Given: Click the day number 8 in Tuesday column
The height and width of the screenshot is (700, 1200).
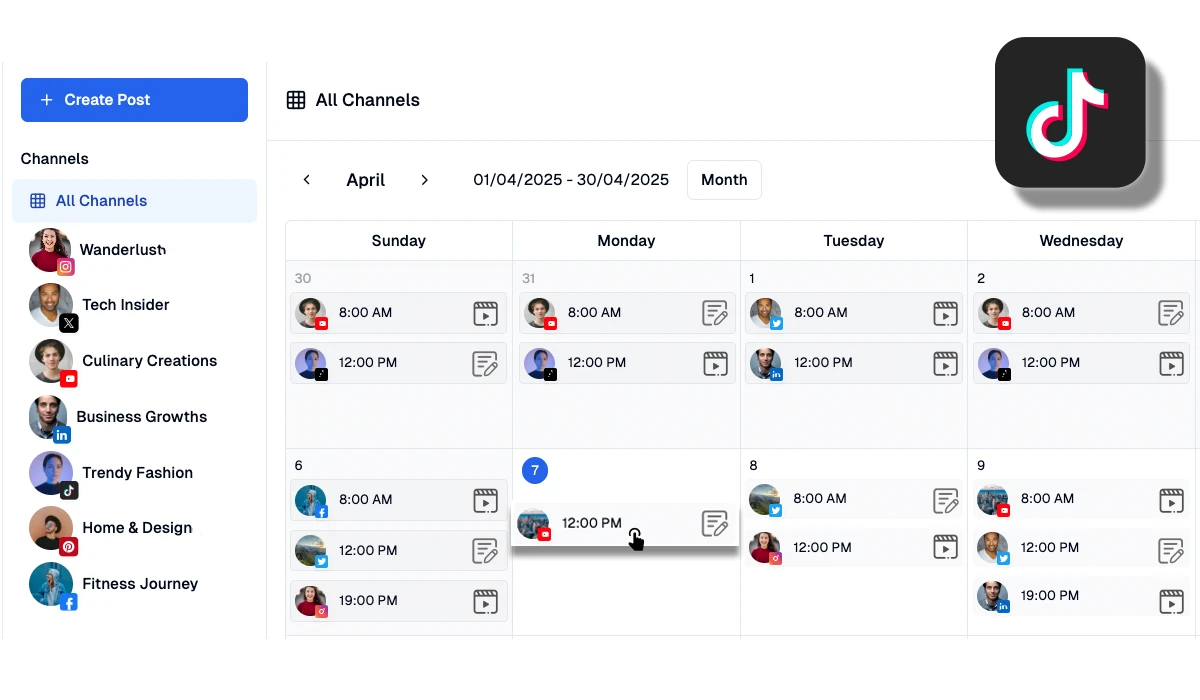Looking at the screenshot, I should 753,466.
